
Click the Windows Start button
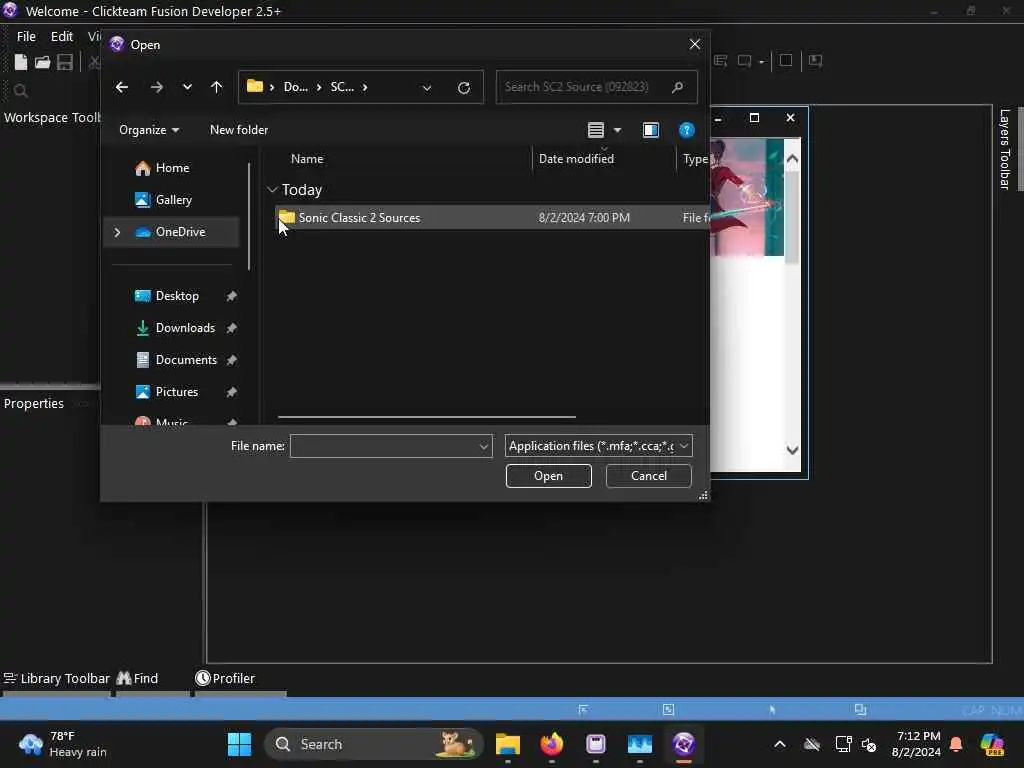[239, 744]
